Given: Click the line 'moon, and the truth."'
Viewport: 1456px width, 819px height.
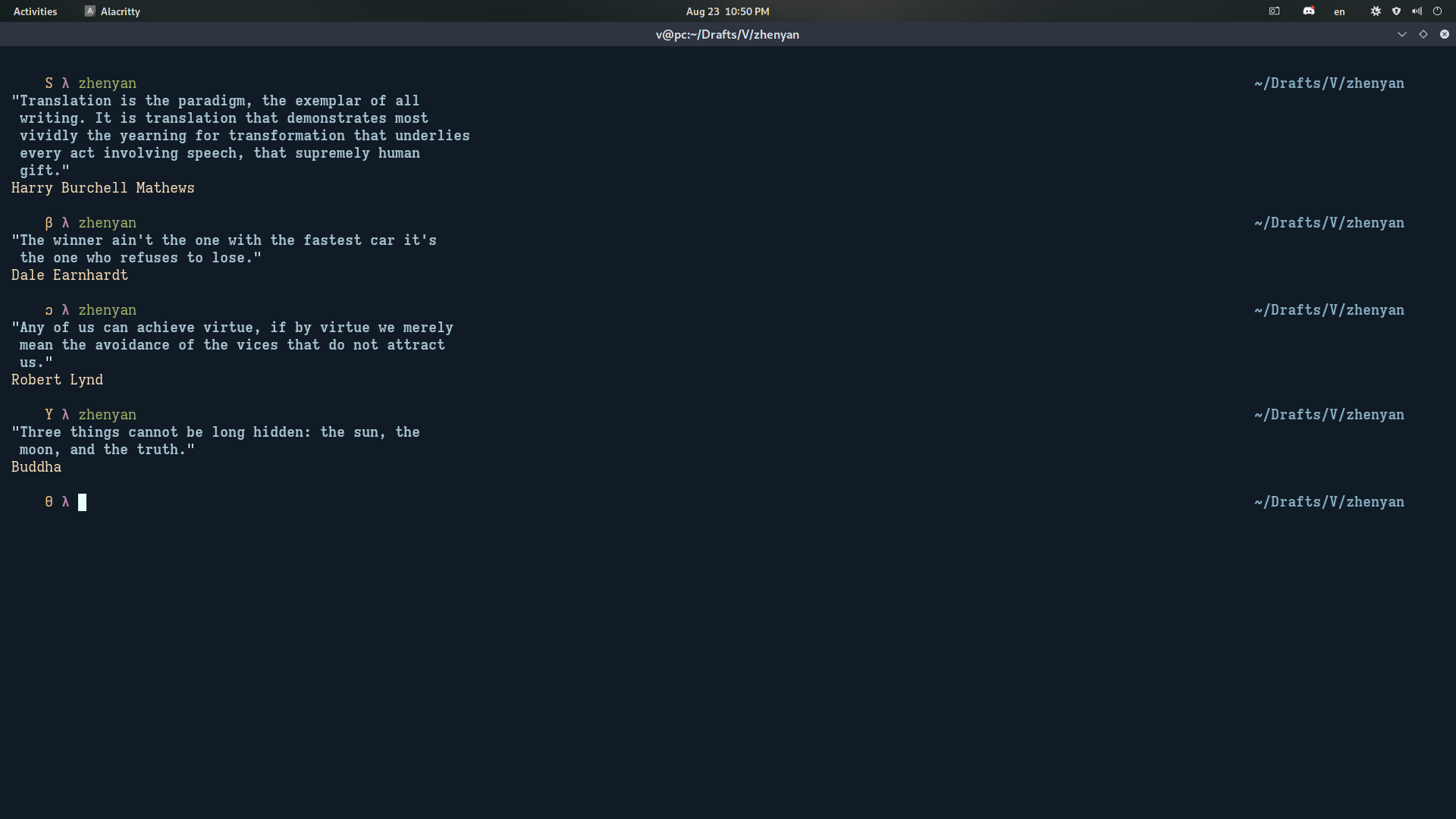Looking at the screenshot, I should [107, 450].
